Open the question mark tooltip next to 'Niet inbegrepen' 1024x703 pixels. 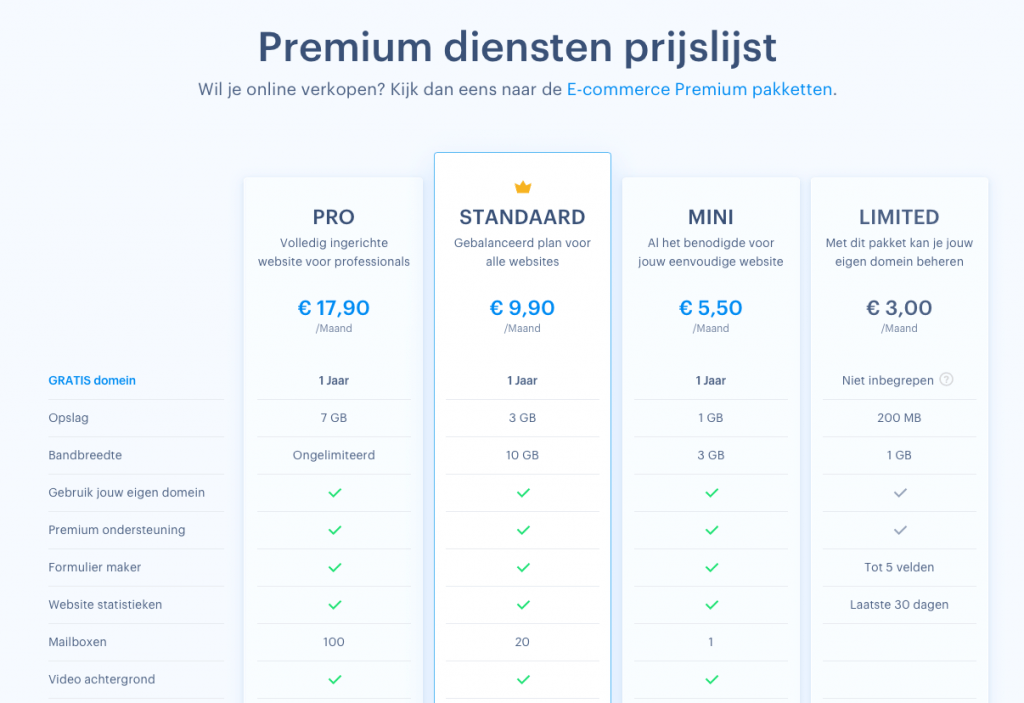(x=947, y=380)
